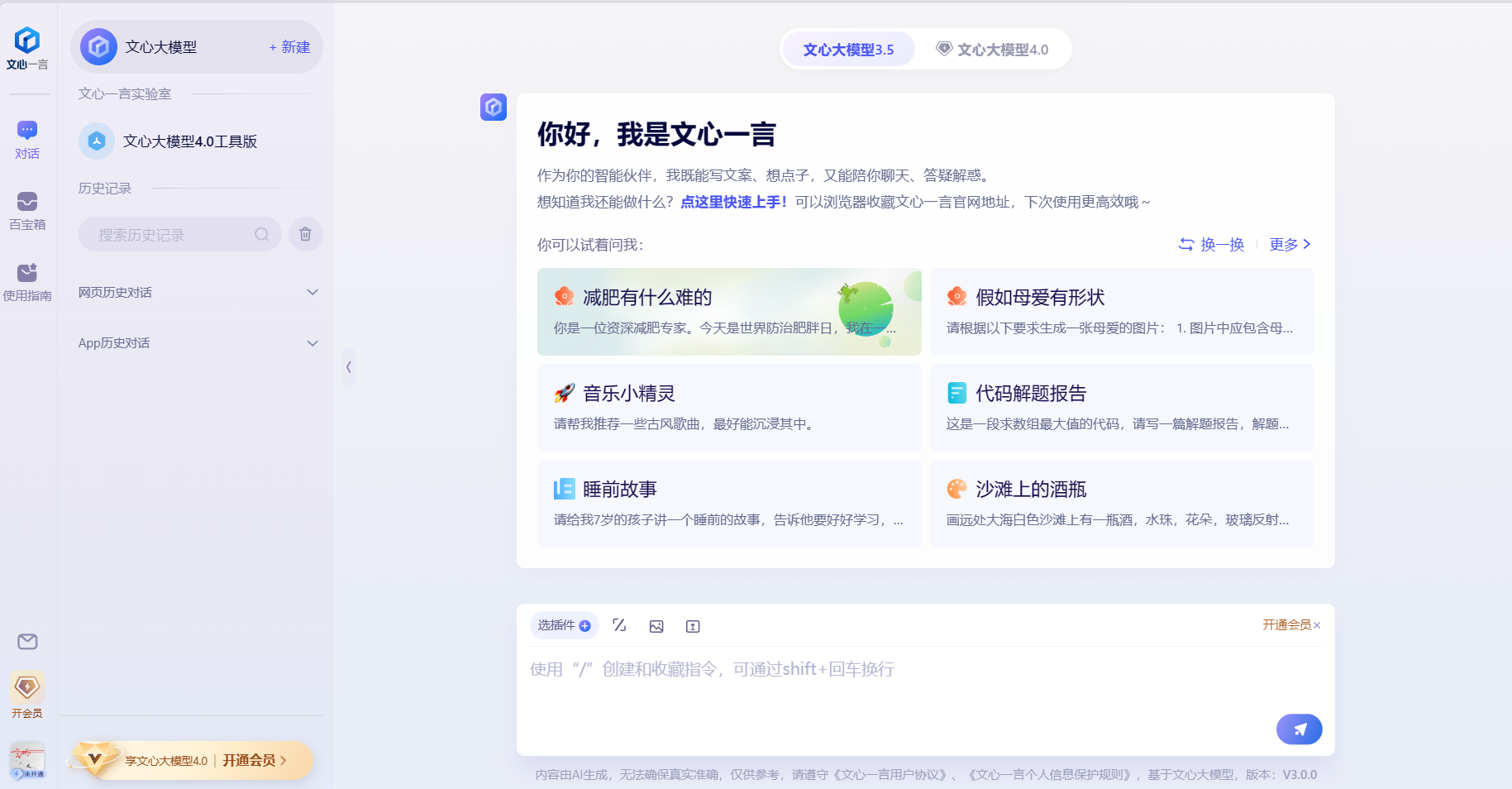Open the 文心一言用户协议 link
The height and width of the screenshot is (789, 1512).
pos(890,775)
